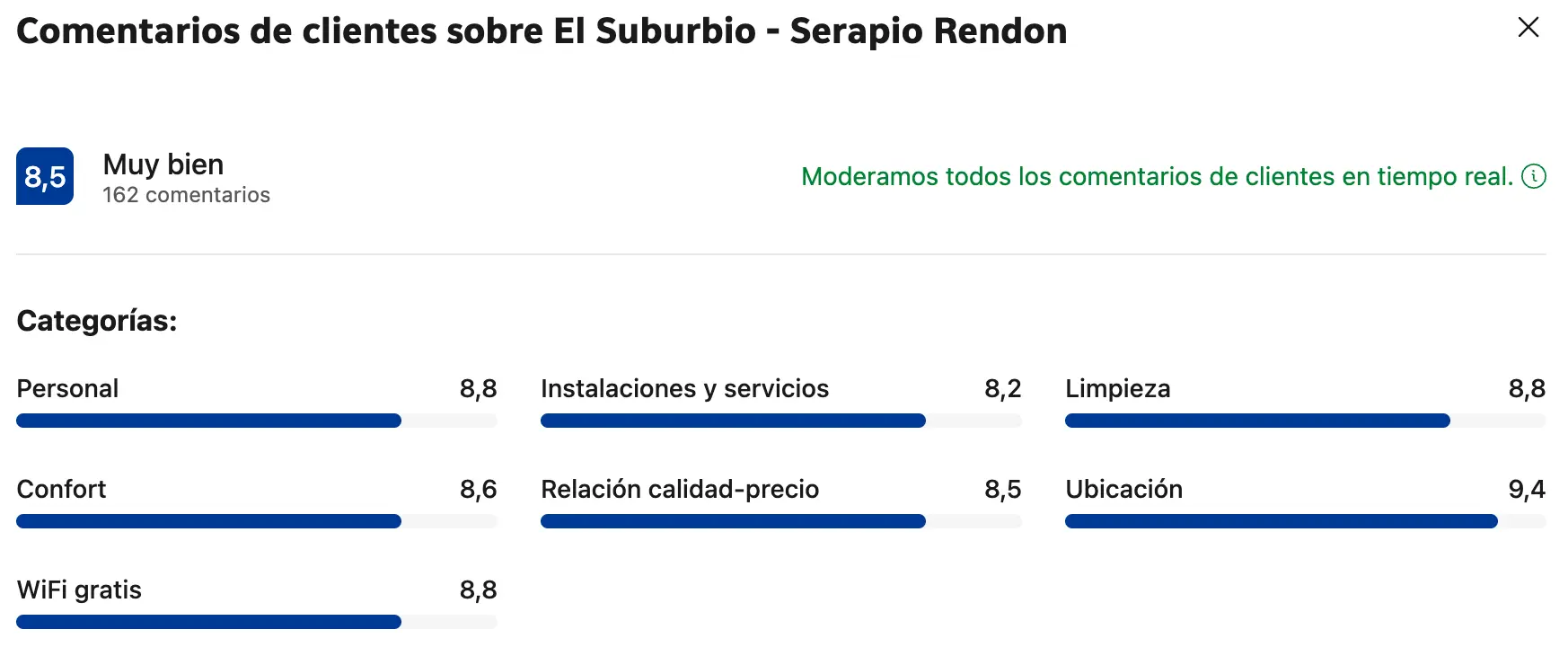
Task: Click the Instalaciones y servicios rating bar
Action: 780,421
